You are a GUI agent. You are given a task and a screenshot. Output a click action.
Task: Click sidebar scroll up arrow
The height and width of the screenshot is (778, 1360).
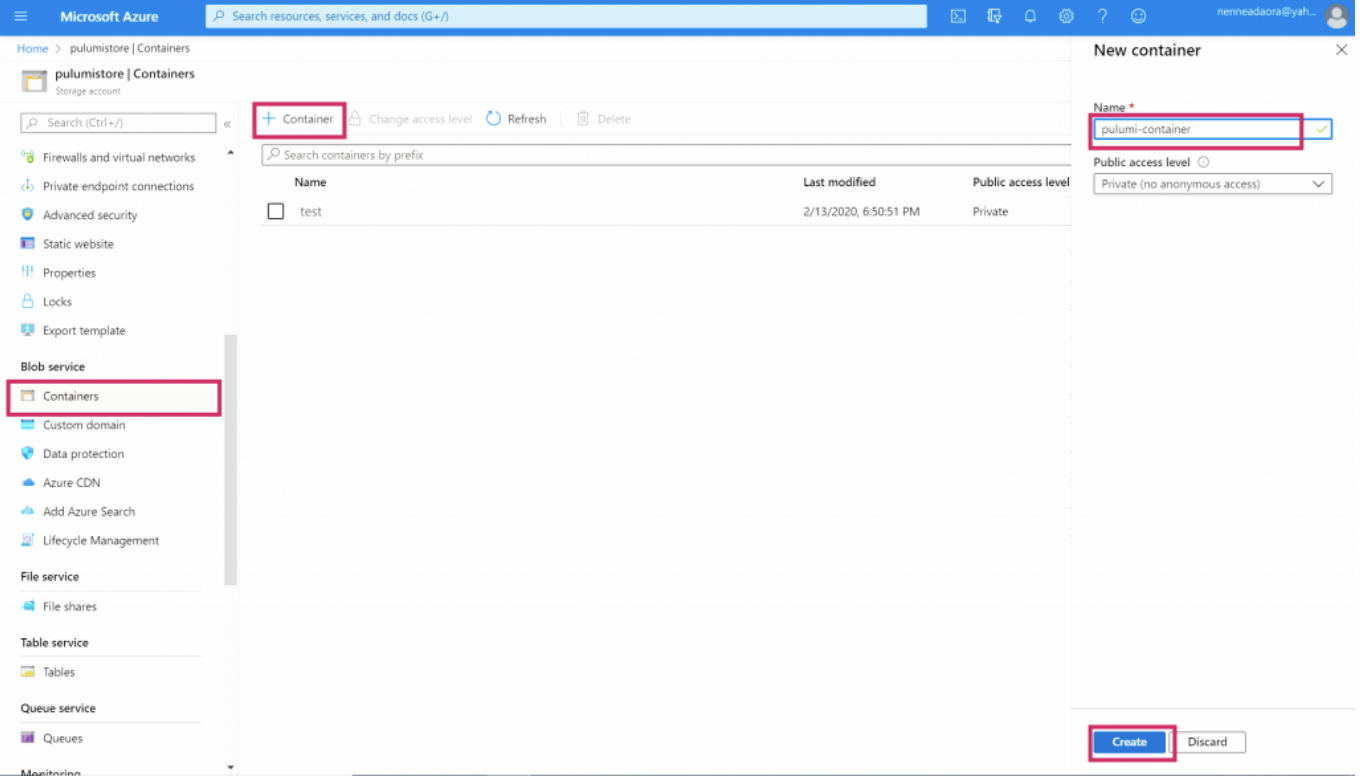[232, 154]
